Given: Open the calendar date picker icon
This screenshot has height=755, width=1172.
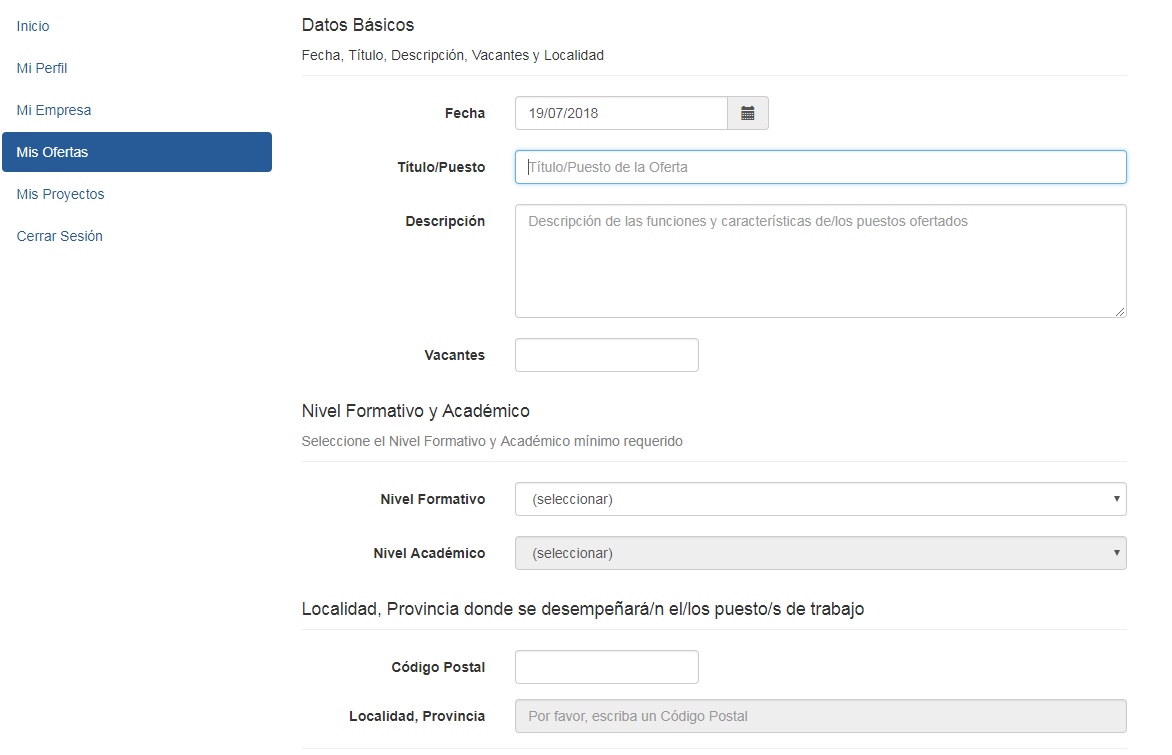Looking at the screenshot, I should click(747, 113).
